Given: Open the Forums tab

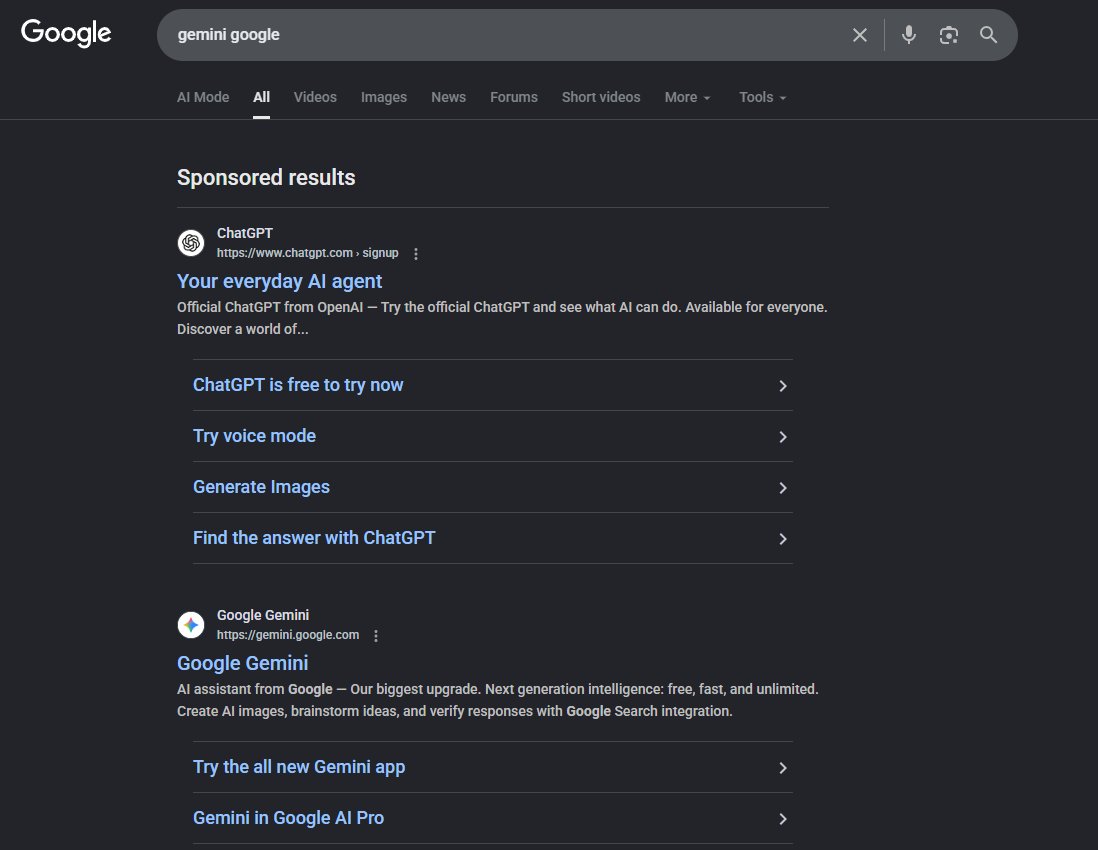Looking at the screenshot, I should [514, 97].
